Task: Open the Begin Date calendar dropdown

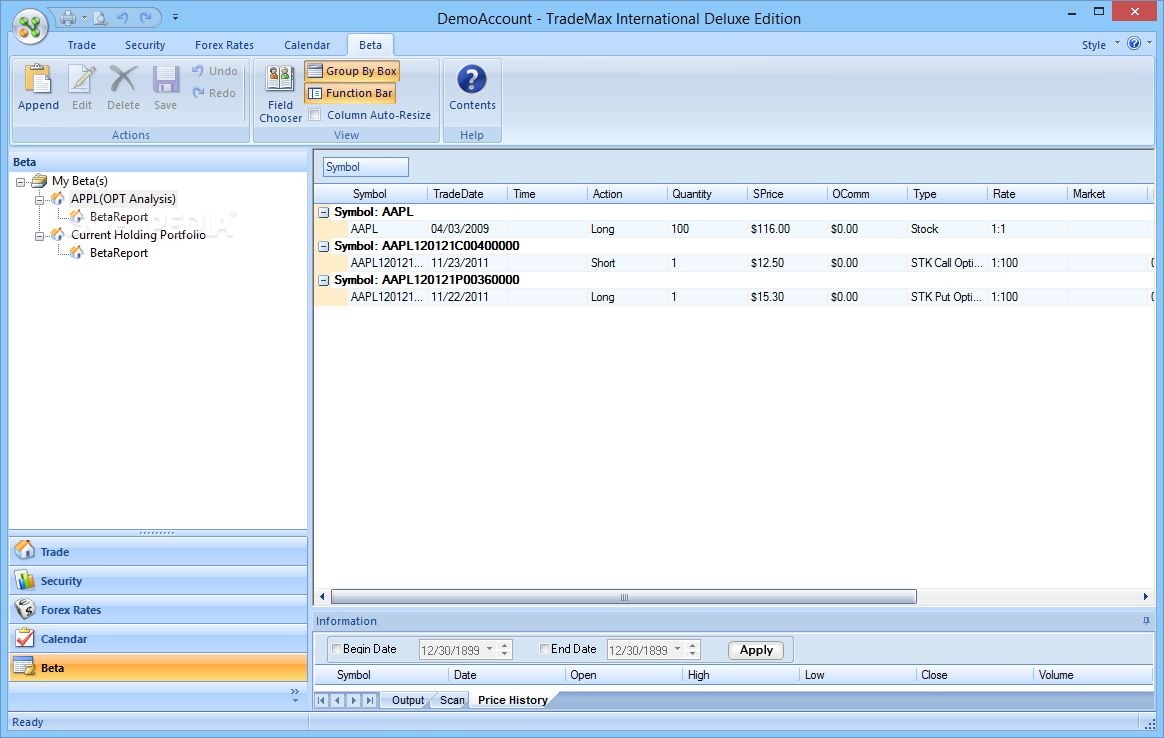Action: pyautogui.click(x=489, y=650)
